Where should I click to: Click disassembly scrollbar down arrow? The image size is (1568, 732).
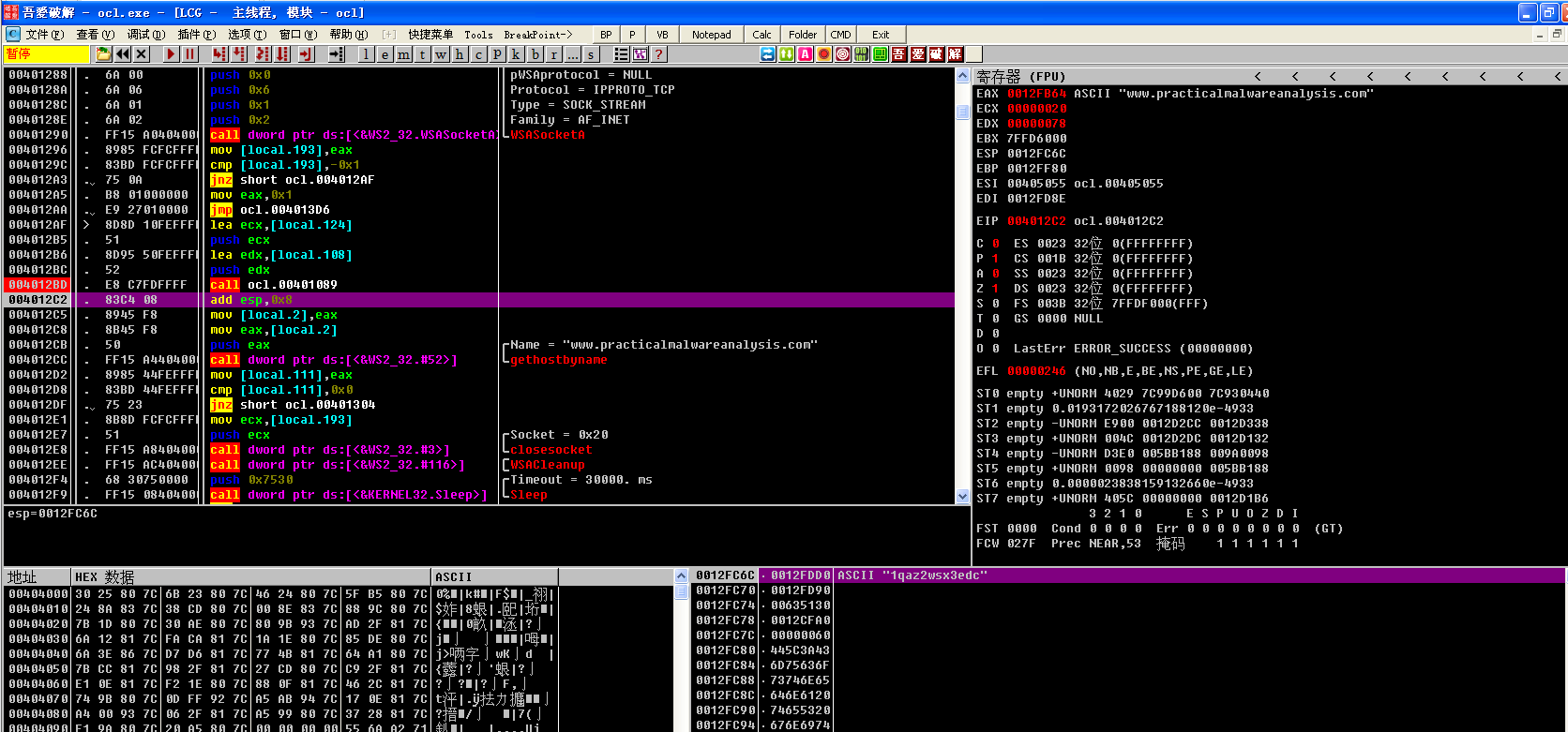[x=962, y=496]
